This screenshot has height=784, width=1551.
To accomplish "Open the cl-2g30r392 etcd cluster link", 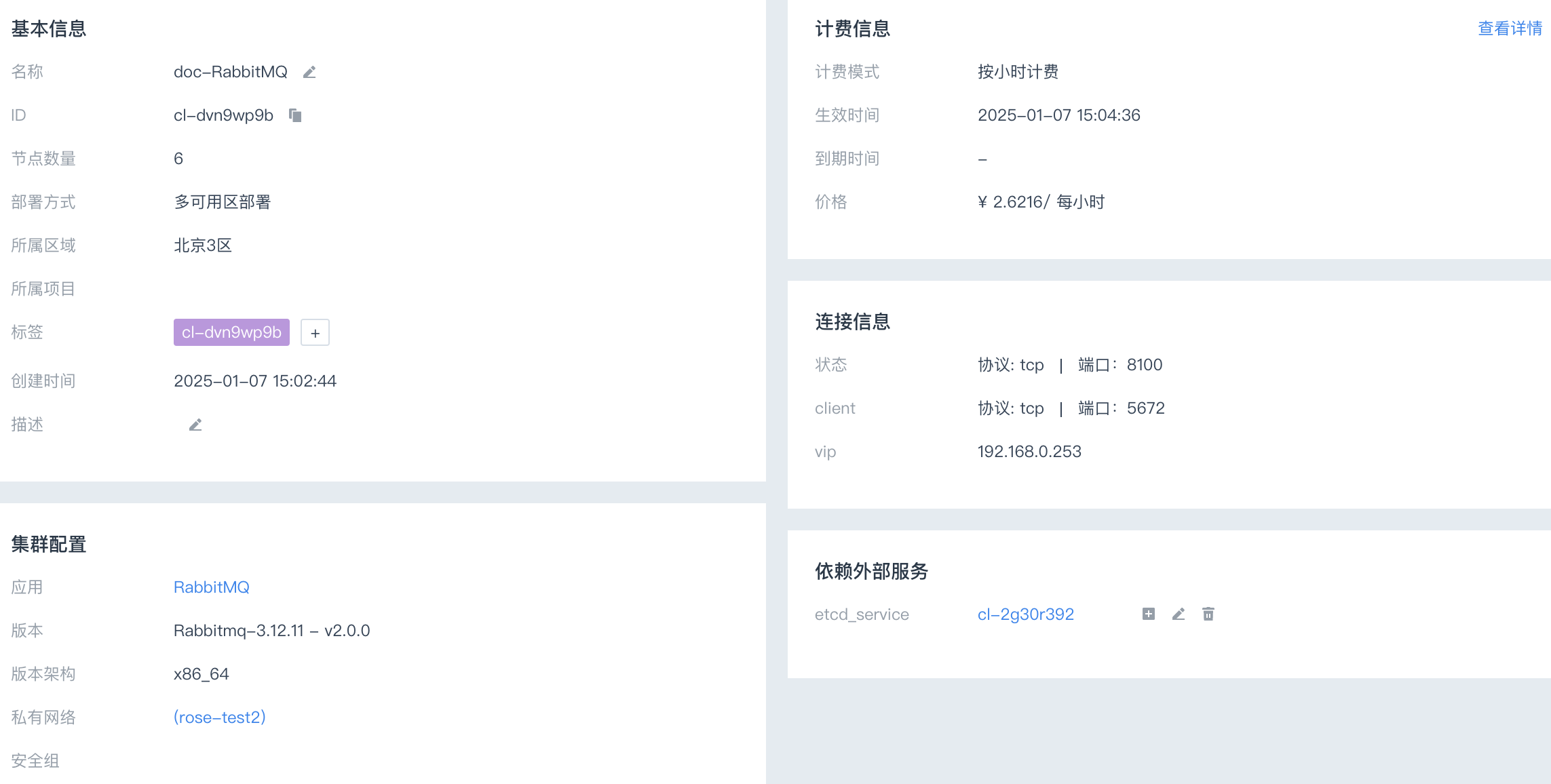I will click(1026, 614).
